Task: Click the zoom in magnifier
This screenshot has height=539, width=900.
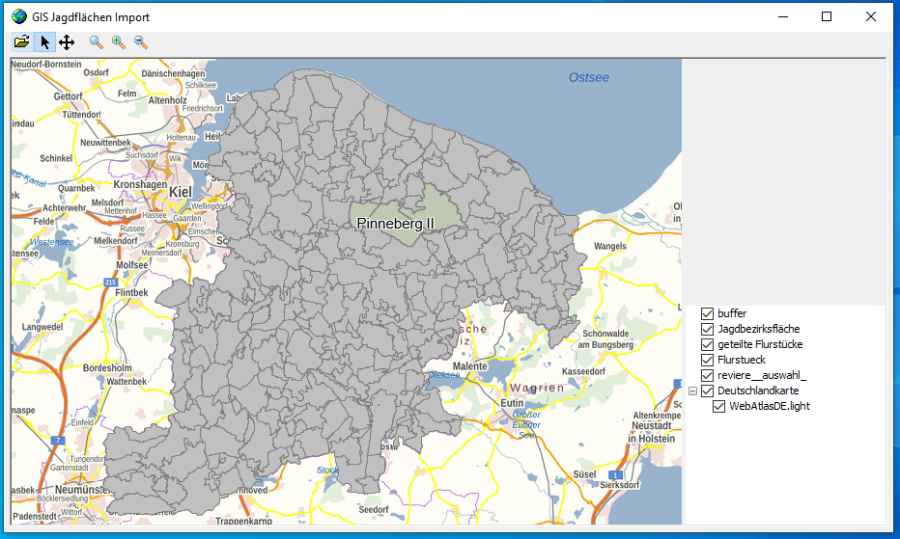Action: 119,42
